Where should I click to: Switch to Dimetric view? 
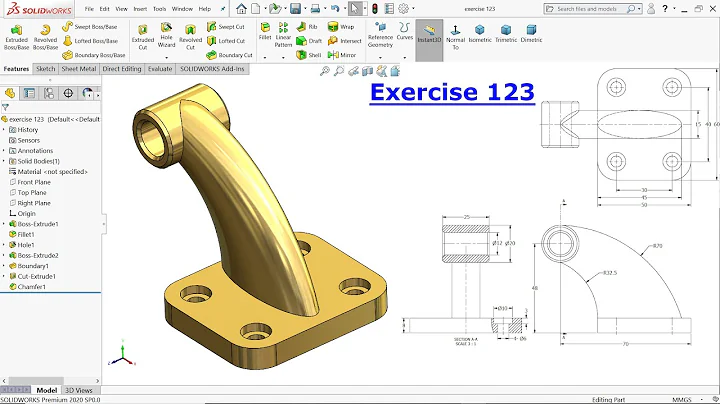(531, 34)
